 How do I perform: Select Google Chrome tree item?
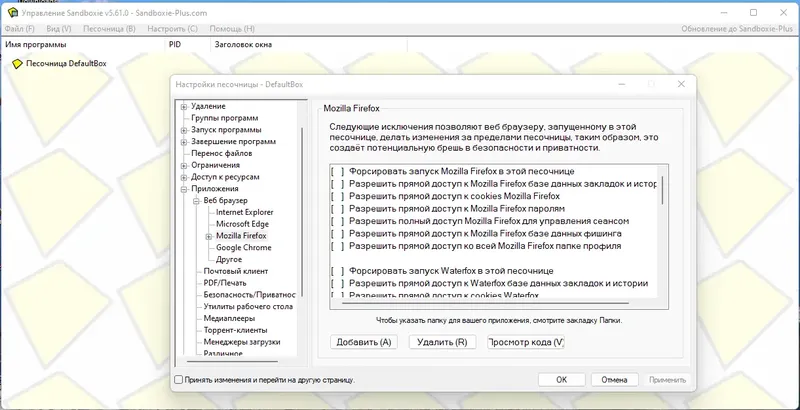(243, 247)
